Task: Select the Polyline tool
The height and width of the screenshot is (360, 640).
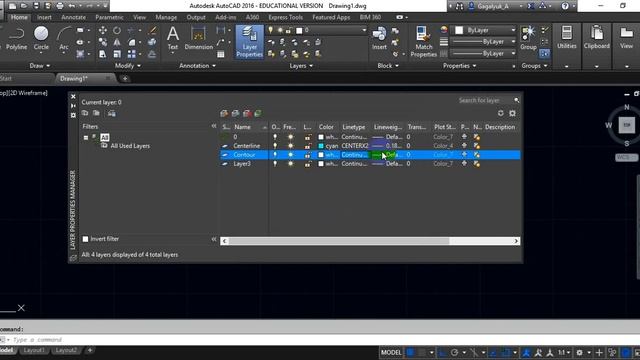Action: pos(16,38)
